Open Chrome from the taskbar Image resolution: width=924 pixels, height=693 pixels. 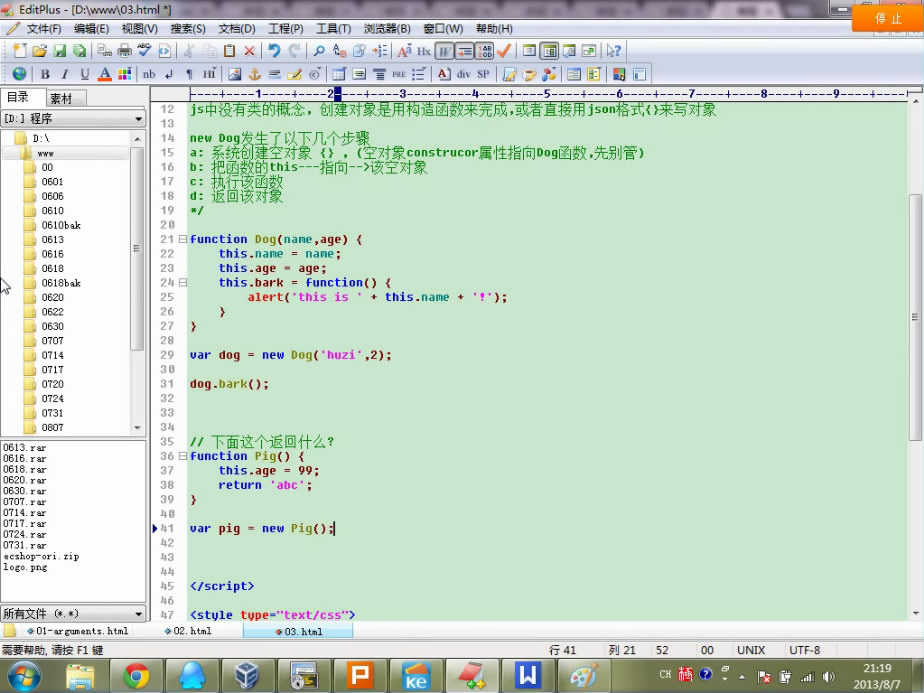click(136, 676)
